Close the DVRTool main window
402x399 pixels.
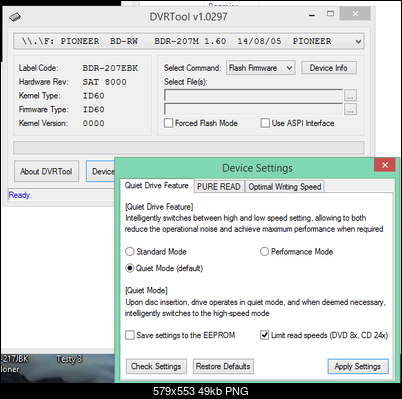click(355, 14)
